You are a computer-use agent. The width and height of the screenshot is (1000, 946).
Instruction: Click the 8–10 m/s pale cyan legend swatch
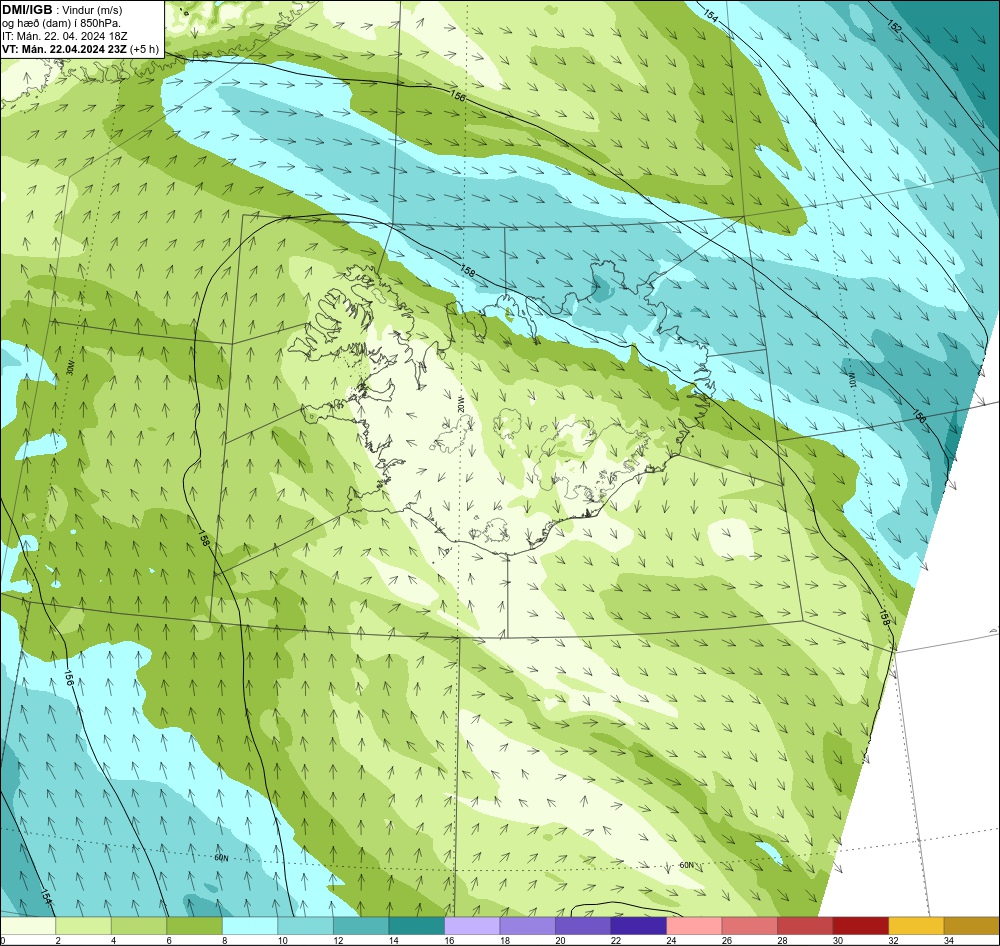tap(250, 926)
